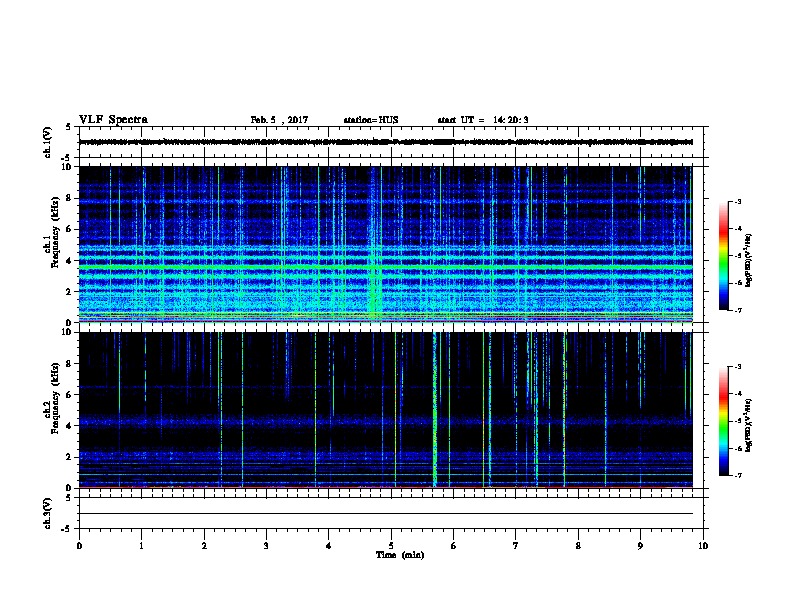The image size is (792, 612).
Task: Click tick label "7" on the Time axis
Action: 516,546
